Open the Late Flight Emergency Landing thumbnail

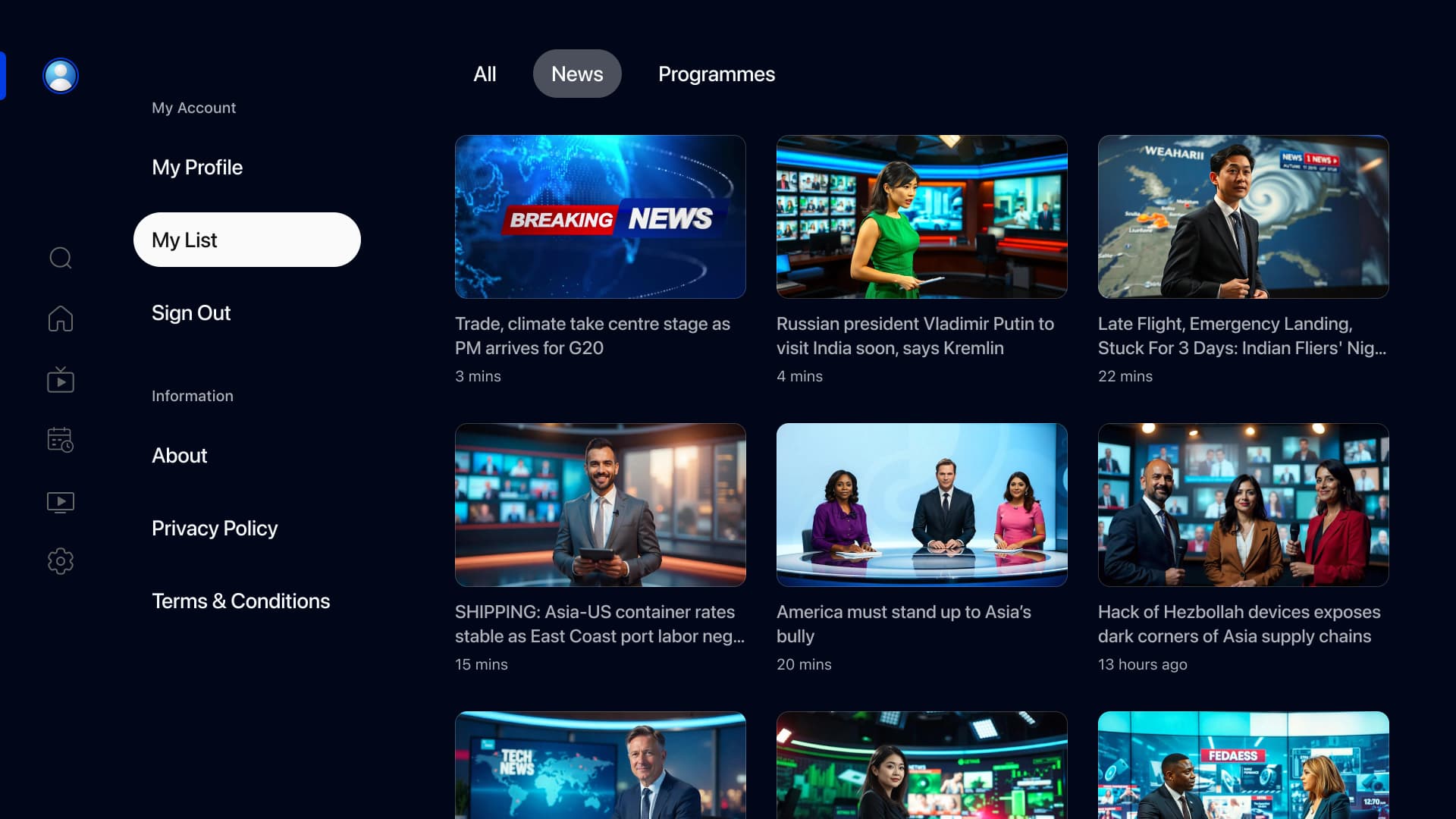[1243, 217]
